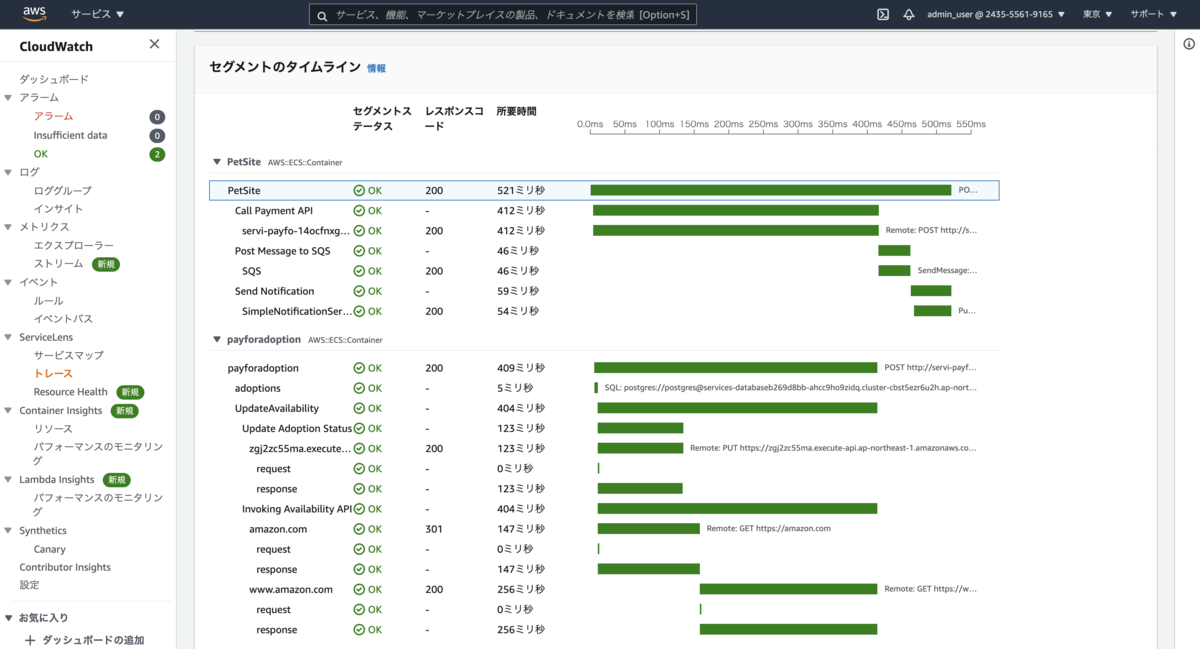Focus the AWS services search field

pyautogui.click(x=503, y=15)
